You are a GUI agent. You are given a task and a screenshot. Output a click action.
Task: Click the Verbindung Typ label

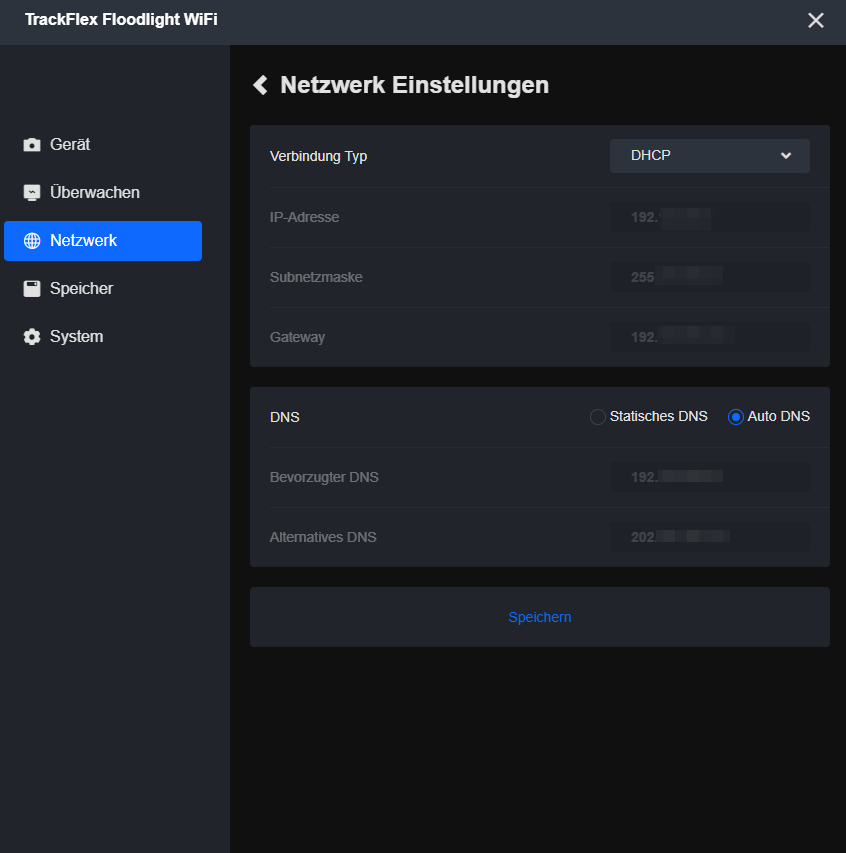click(x=318, y=157)
